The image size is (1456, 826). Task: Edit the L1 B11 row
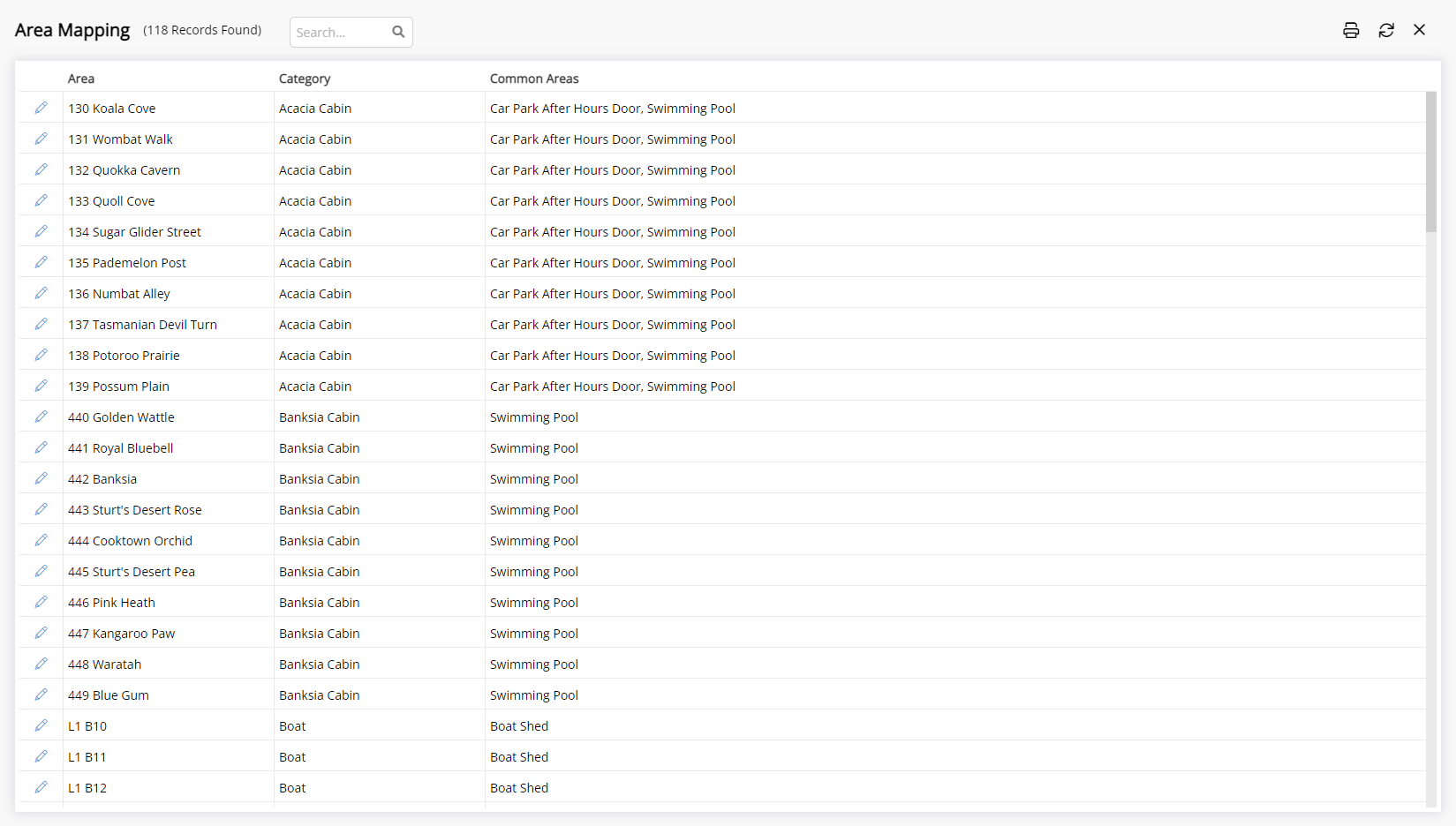[41, 756]
